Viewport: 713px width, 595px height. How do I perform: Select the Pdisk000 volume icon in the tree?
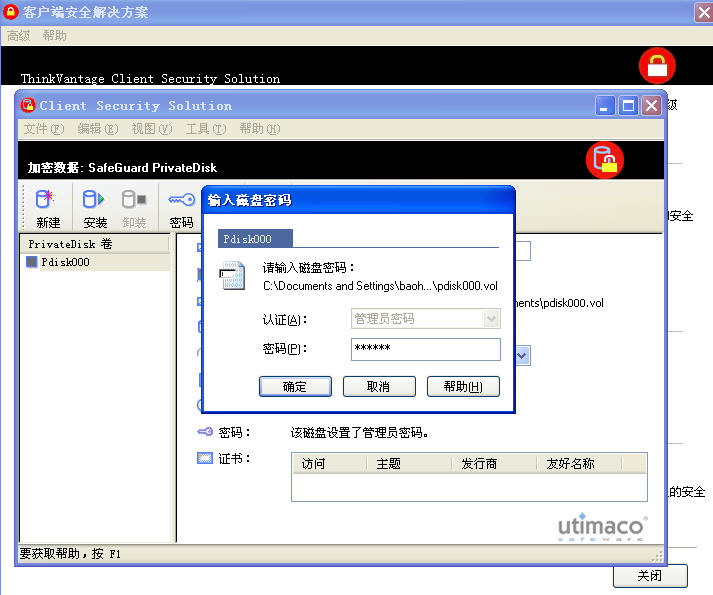tap(31, 262)
